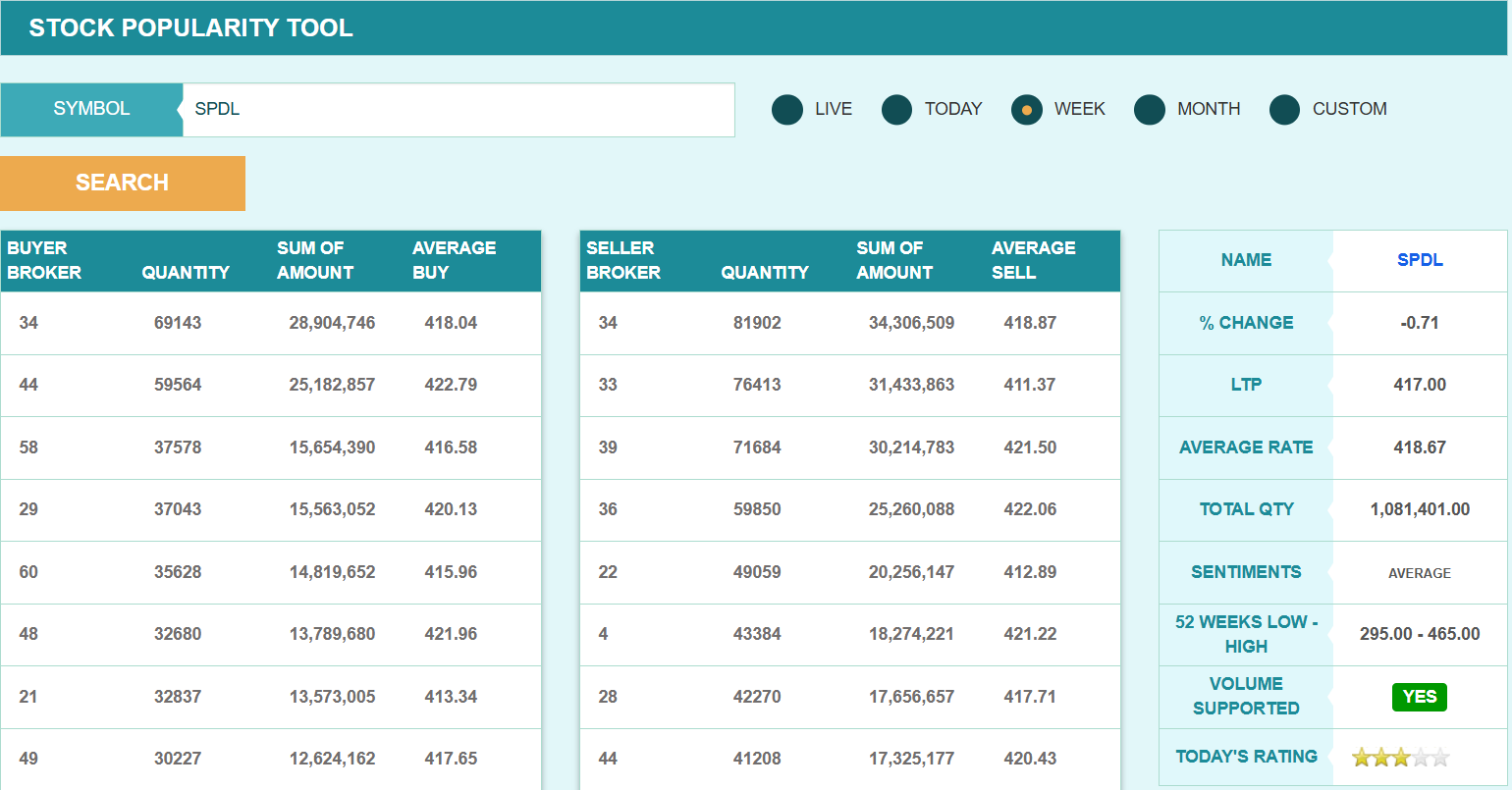Choose the TODAY time range option
This screenshot has width=1512, height=790.
(x=897, y=110)
